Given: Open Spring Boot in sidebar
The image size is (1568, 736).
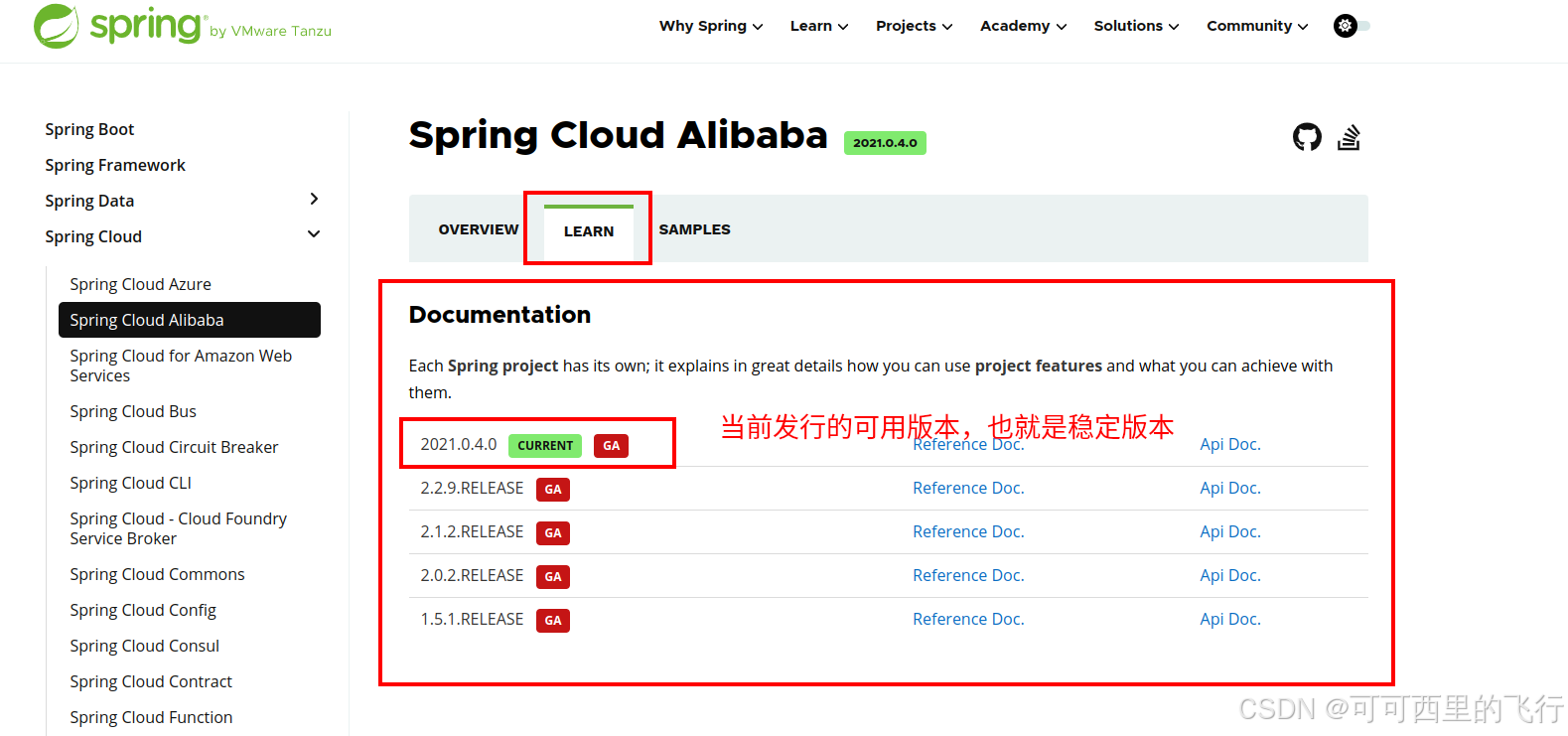Looking at the screenshot, I should (x=89, y=129).
